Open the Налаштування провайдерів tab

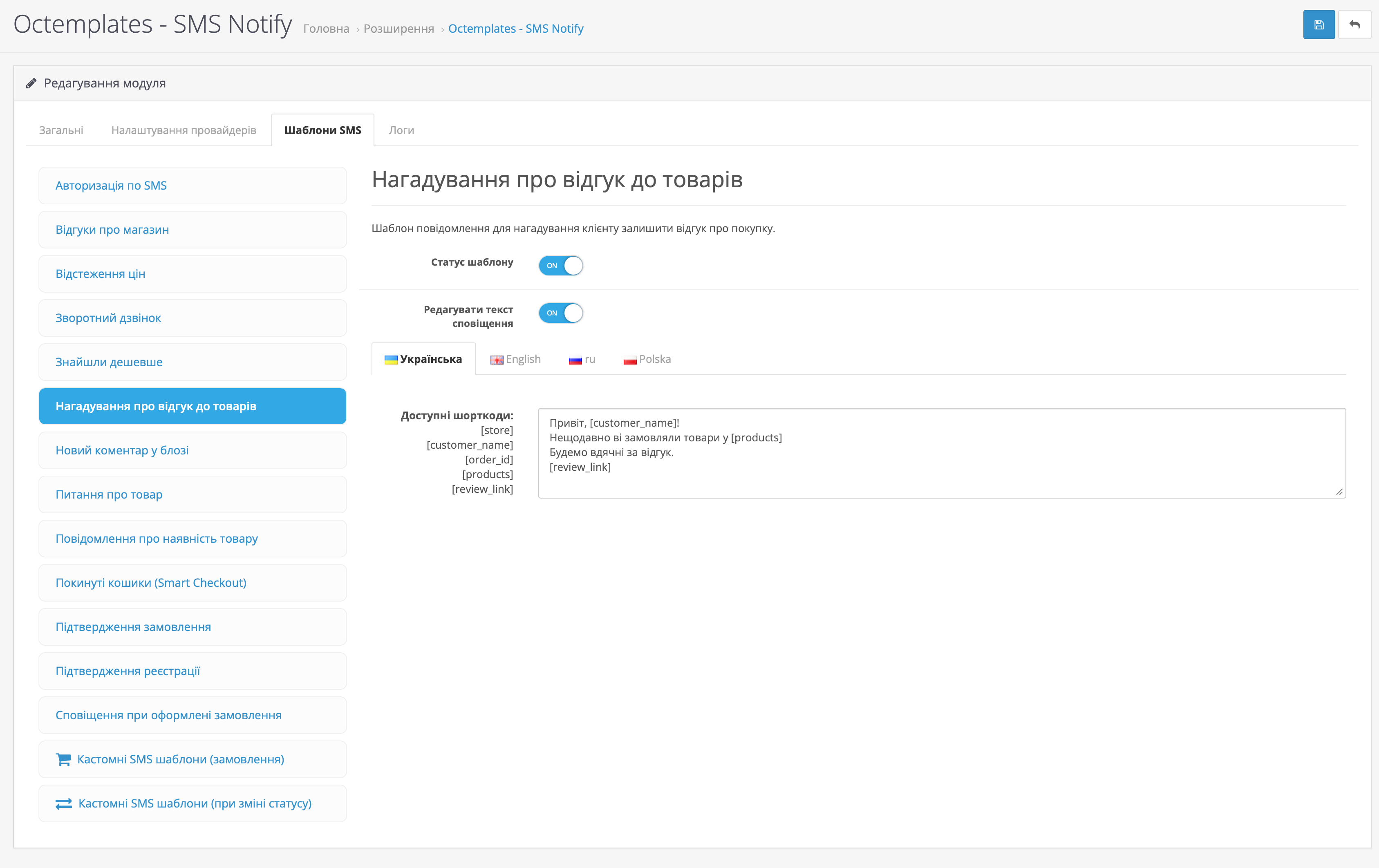(x=183, y=130)
